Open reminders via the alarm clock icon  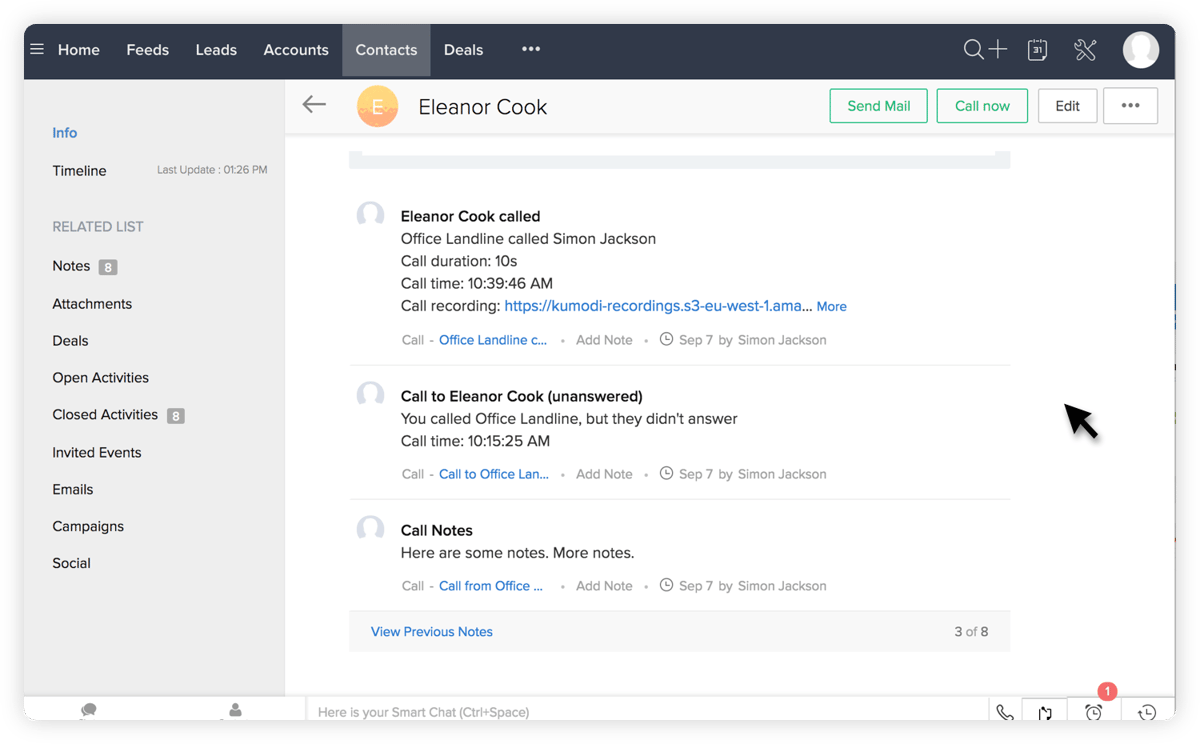(1093, 711)
